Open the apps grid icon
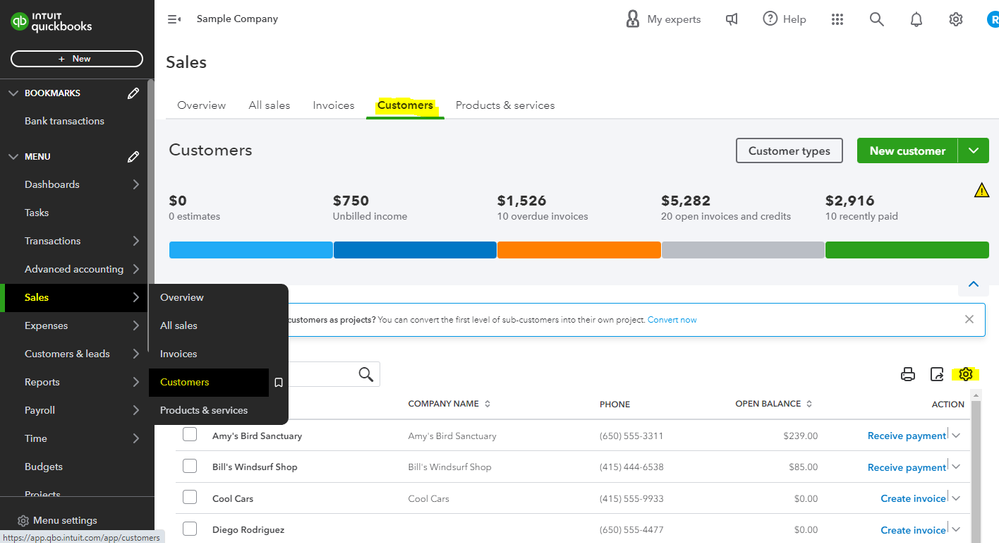Viewport: 999px width, 543px height. coord(837,19)
